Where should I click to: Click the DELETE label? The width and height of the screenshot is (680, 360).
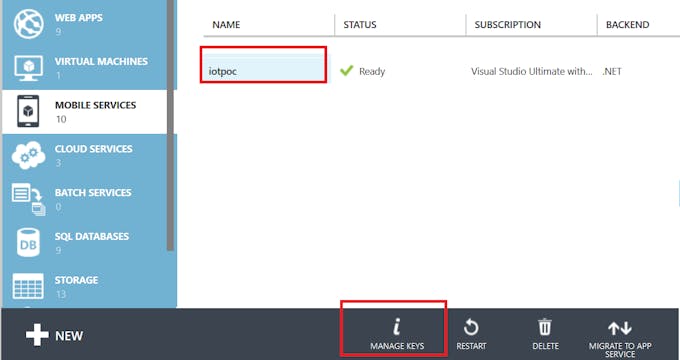pos(546,346)
